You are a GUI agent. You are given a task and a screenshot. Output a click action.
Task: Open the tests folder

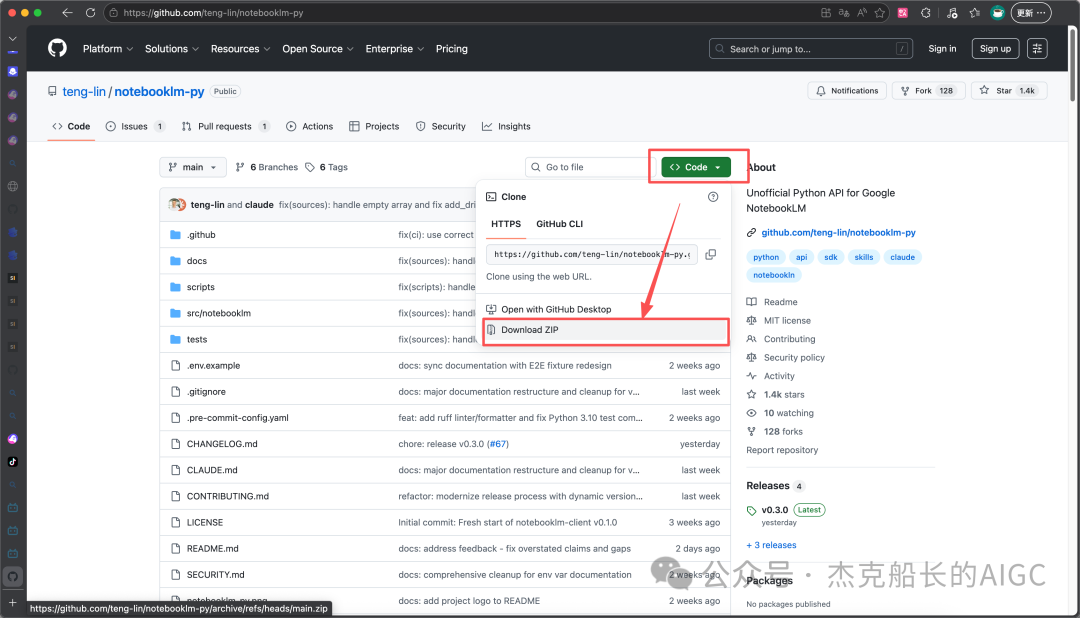point(197,340)
